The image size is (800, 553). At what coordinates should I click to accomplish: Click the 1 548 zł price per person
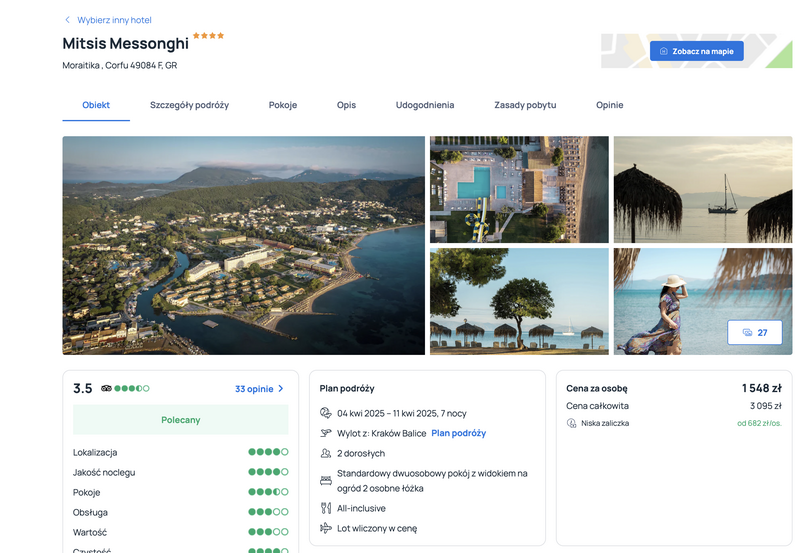[x=762, y=388]
